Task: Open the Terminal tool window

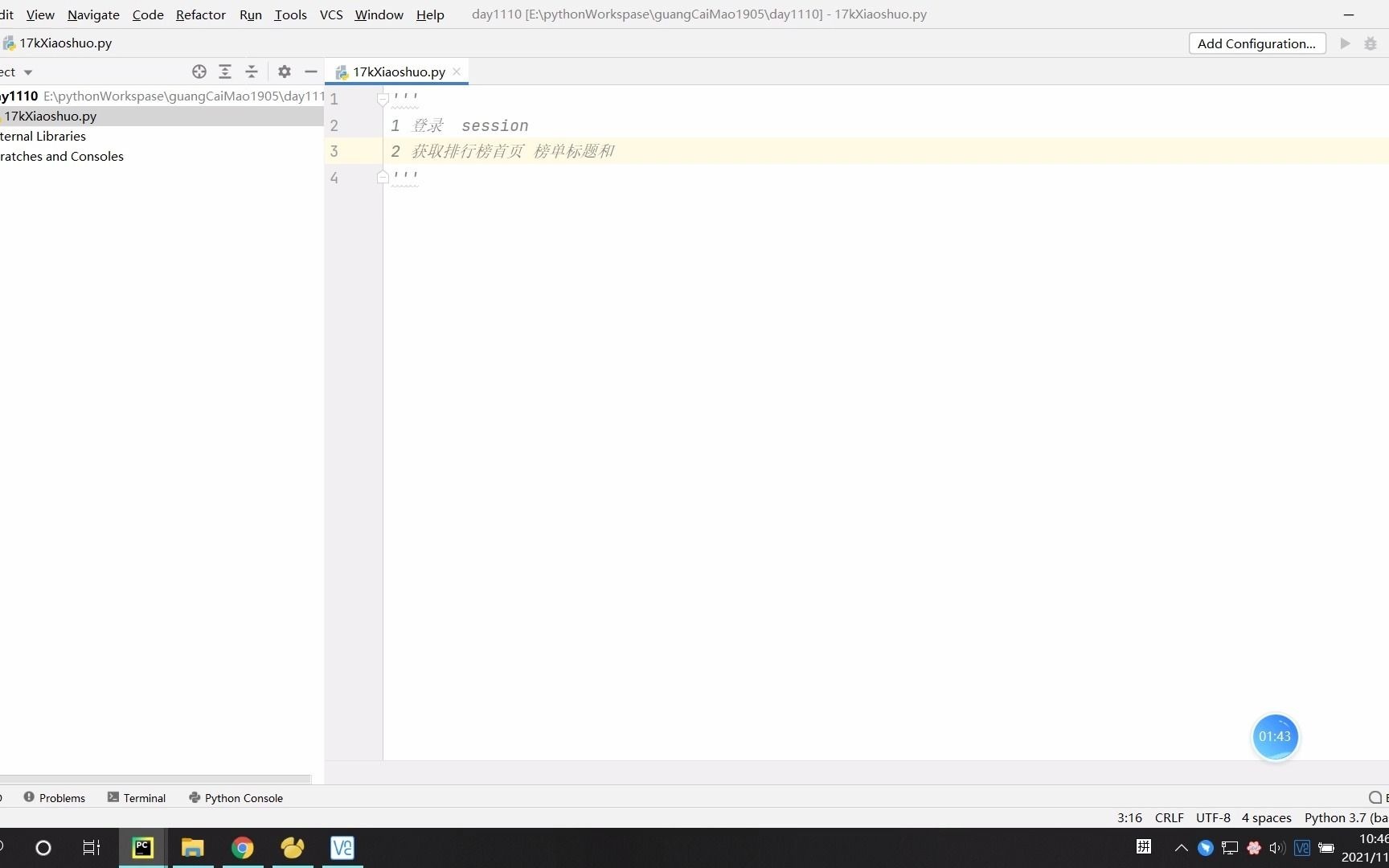Action: pyautogui.click(x=136, y=797)
